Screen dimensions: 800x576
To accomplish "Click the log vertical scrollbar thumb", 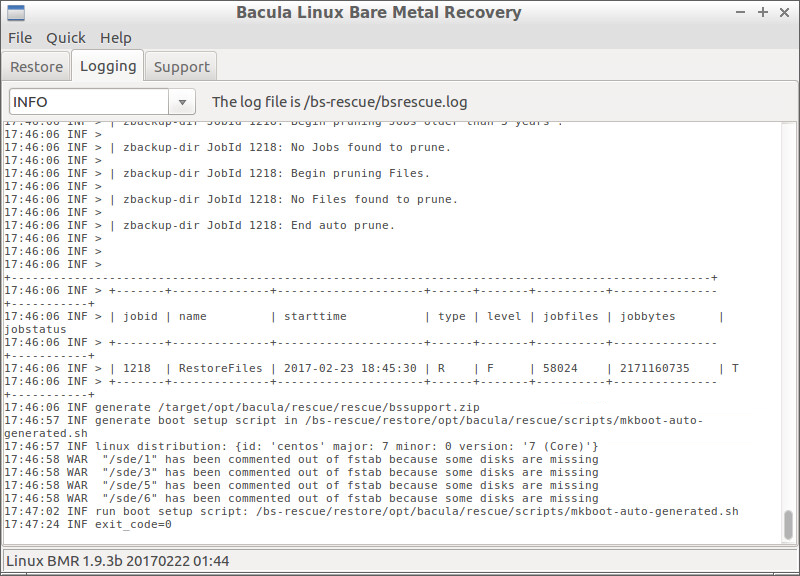I will [788, 524].
